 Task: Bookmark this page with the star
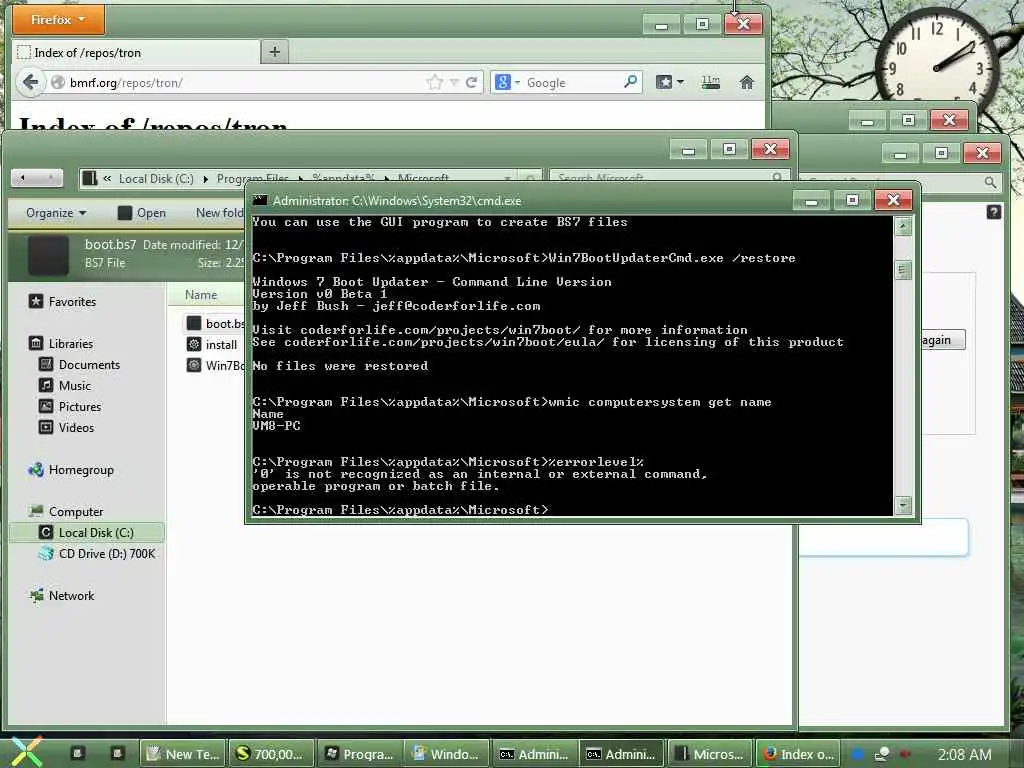coord(434,82)
